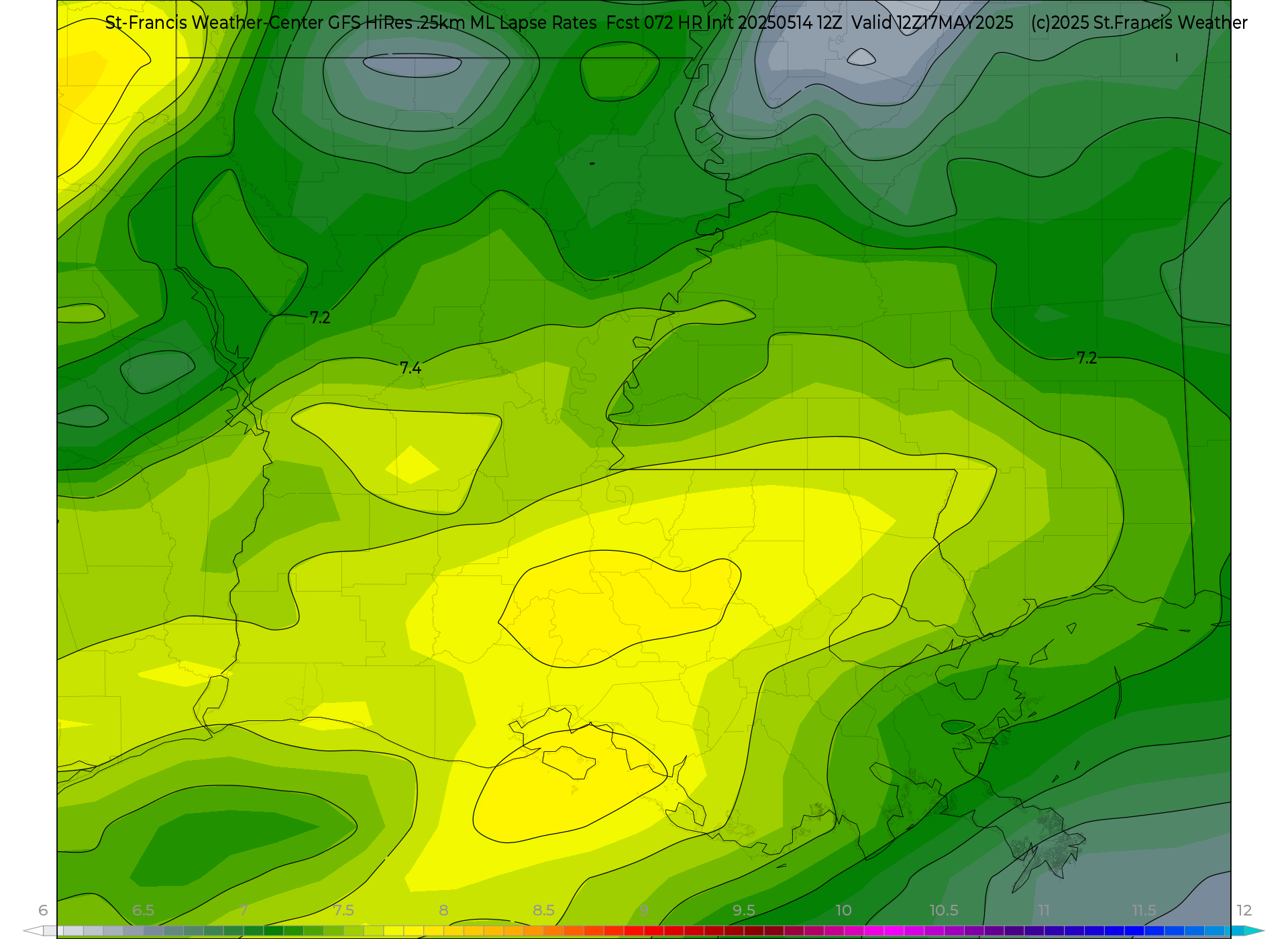The height and width of the screenshot is (939, 1288).
Task: Click "GFS HiRes .25km ML Lapse Rates" in title
Action: 462,23
